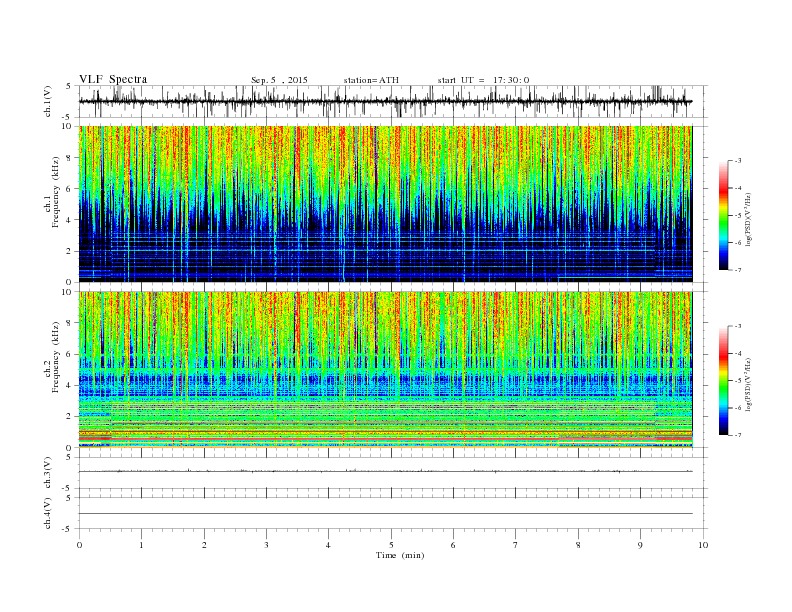Click the "VLF Spectra" plot title
Image resolution: width=792 pixels, height=612 pixels.
tap(113, 79)
